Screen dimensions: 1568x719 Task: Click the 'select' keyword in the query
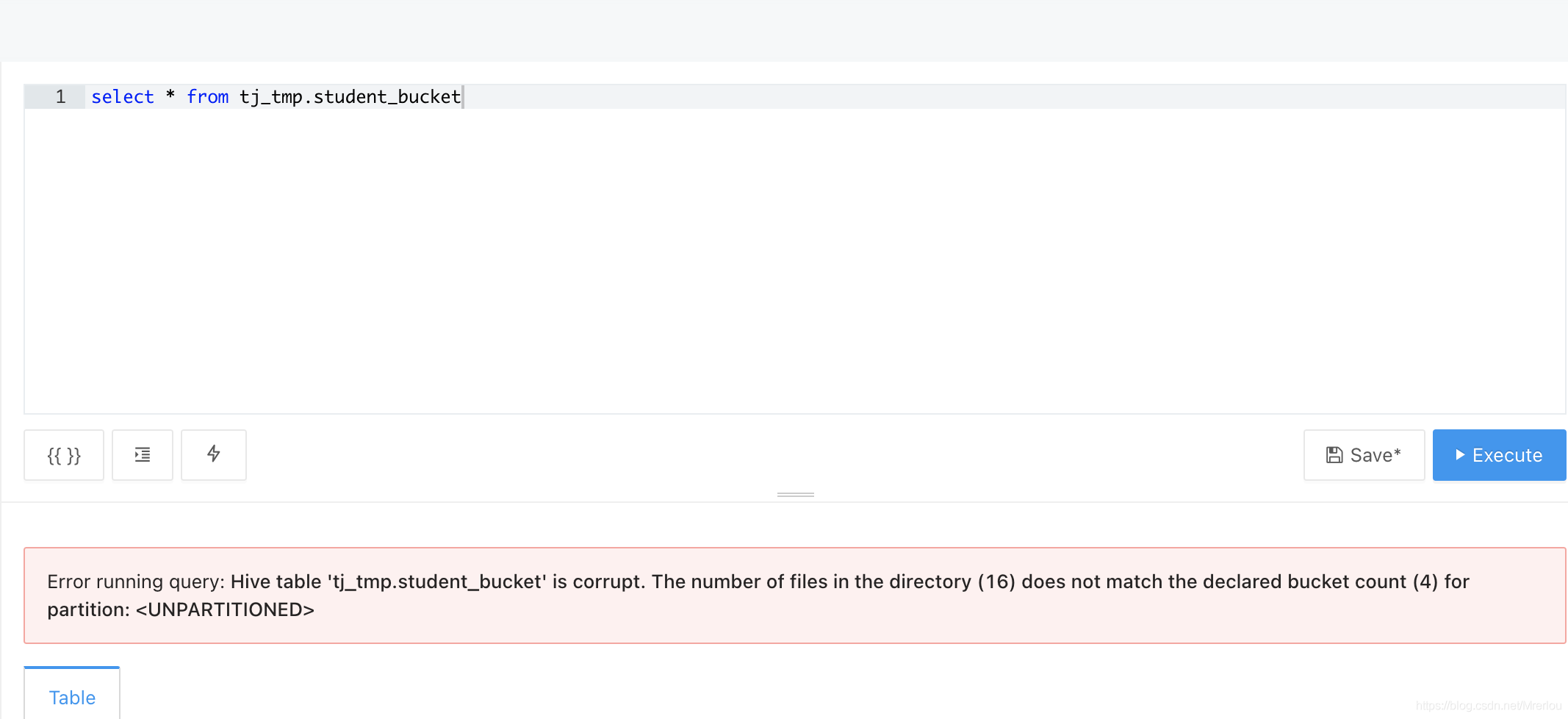[x=123, y=97]
